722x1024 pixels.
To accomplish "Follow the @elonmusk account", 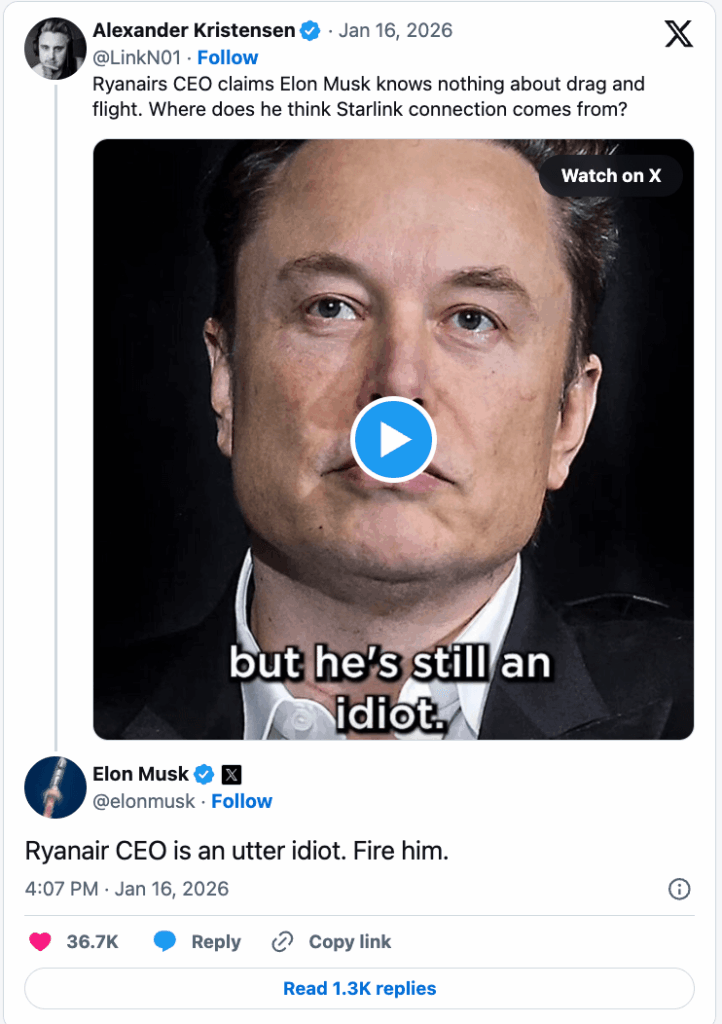I will (x=242, y=801).
